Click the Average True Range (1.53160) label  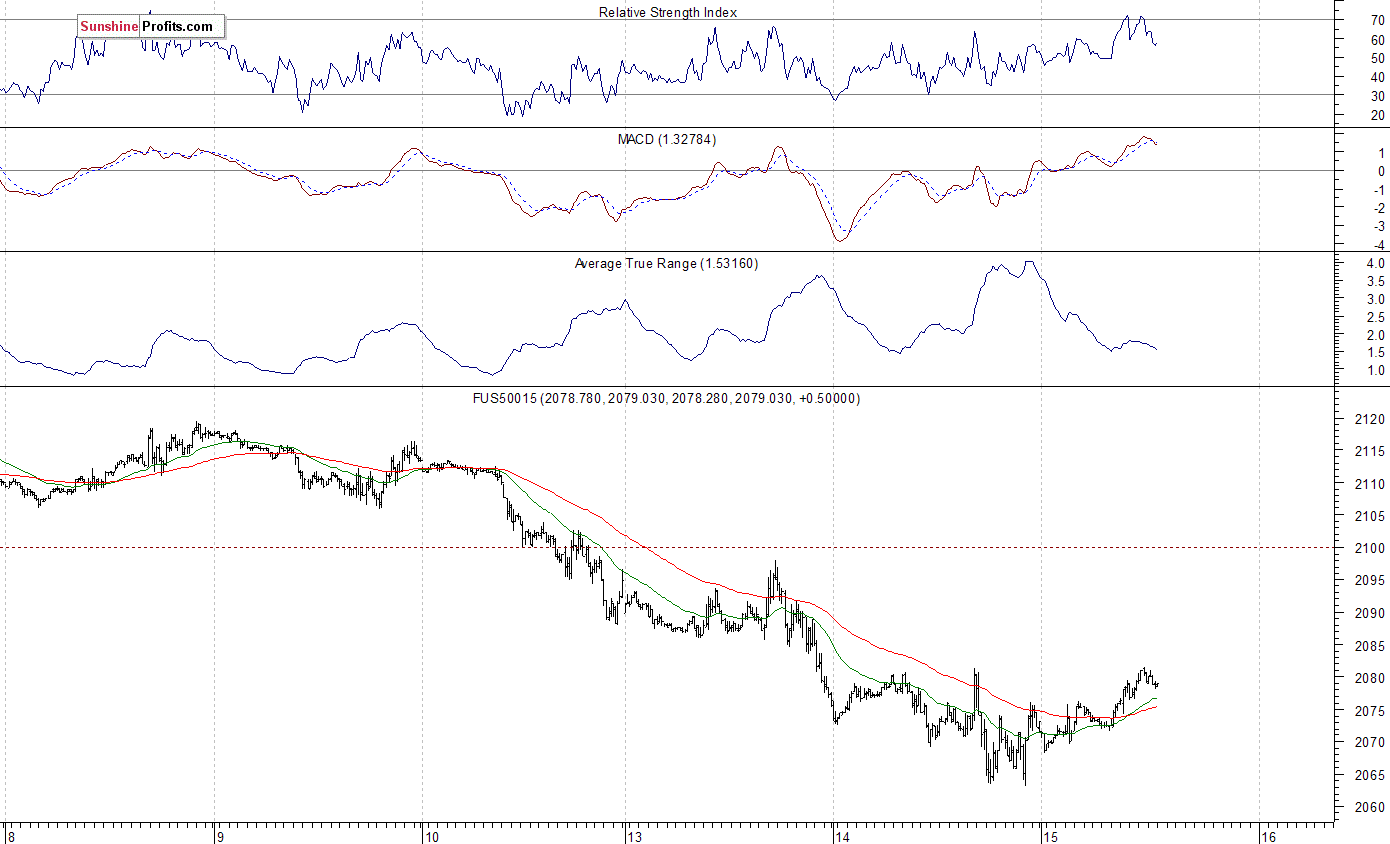666,264
